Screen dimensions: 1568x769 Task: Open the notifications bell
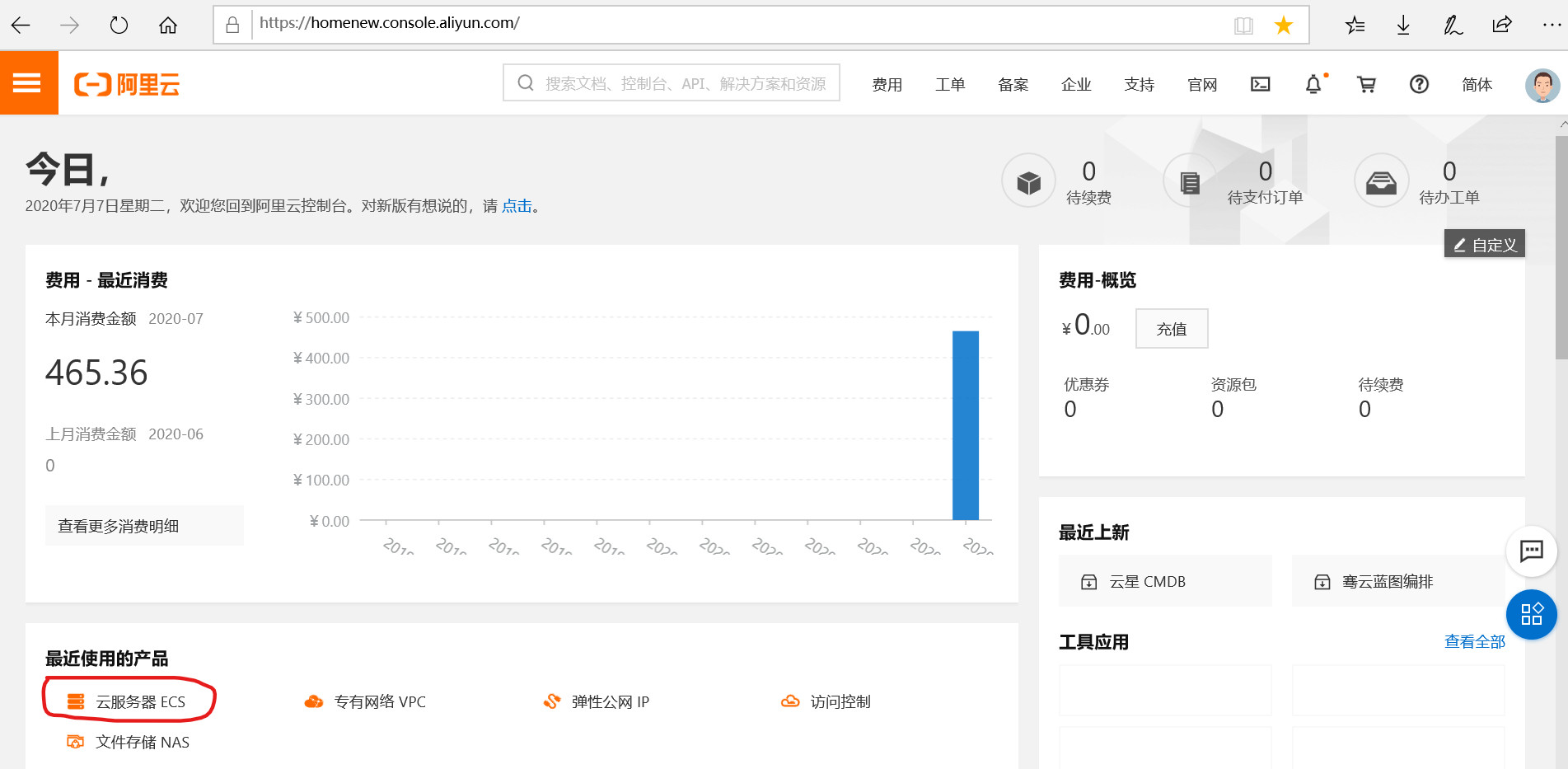click(x=1313, y=84)
